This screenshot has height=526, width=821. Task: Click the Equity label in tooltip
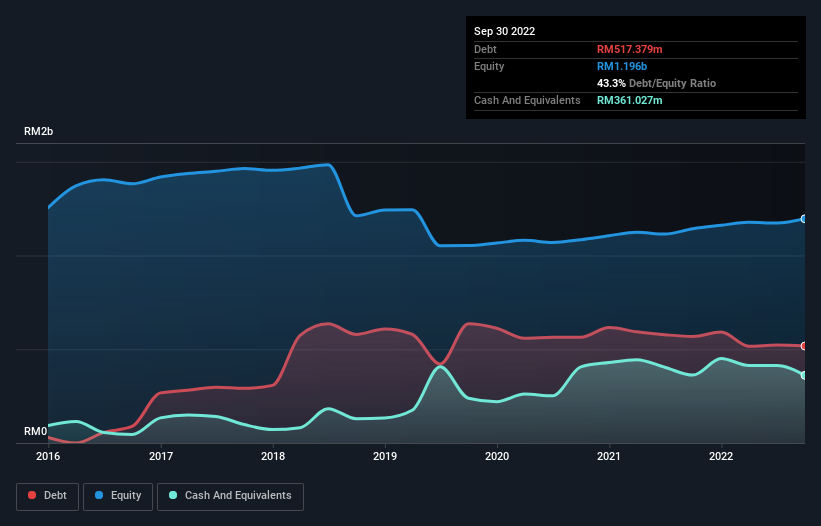point(489,66)
